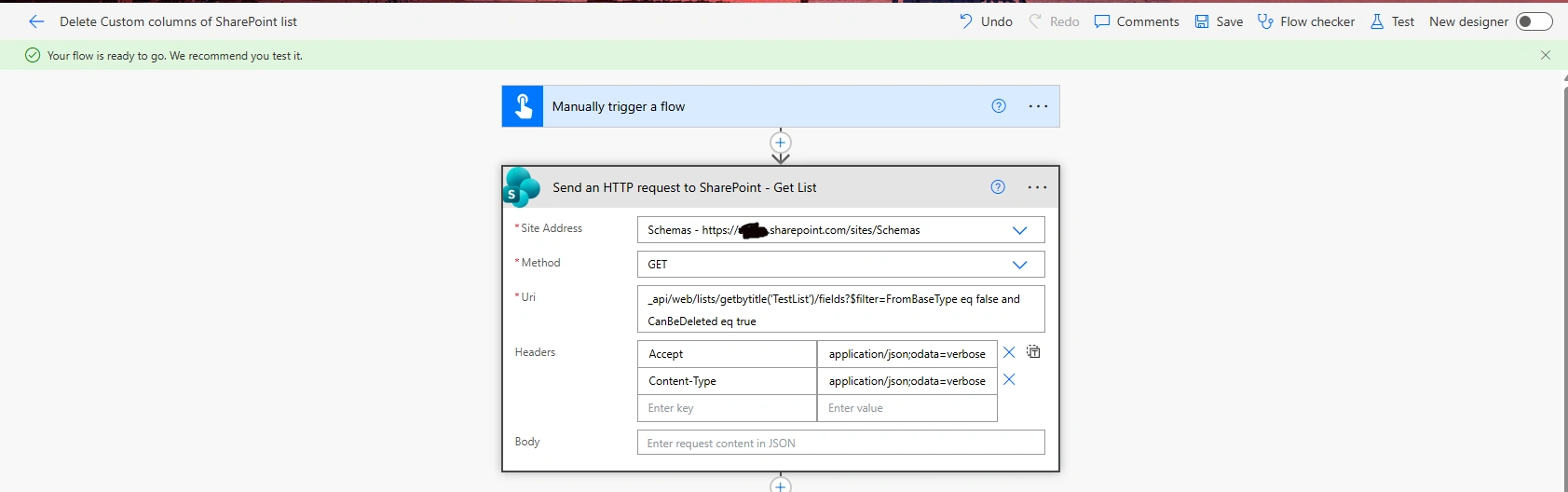This screenshot has height=492, width=1568.
Task: Expand the Site Address dropdown
Action: point(1019,230)
